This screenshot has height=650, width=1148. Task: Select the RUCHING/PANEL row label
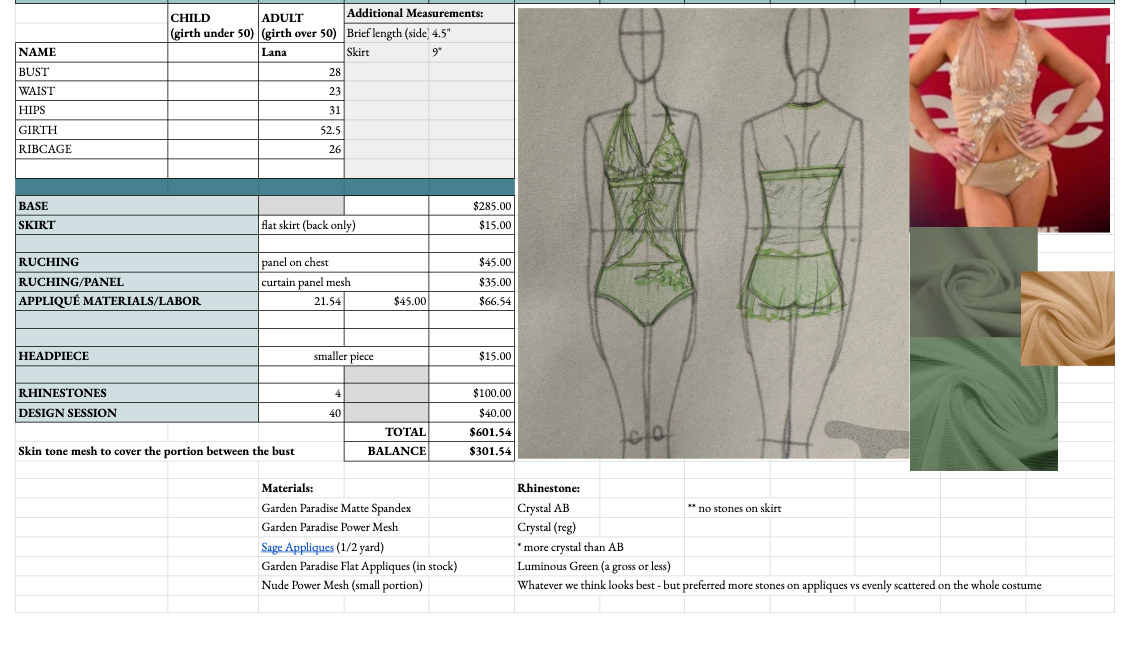(137, 282)
